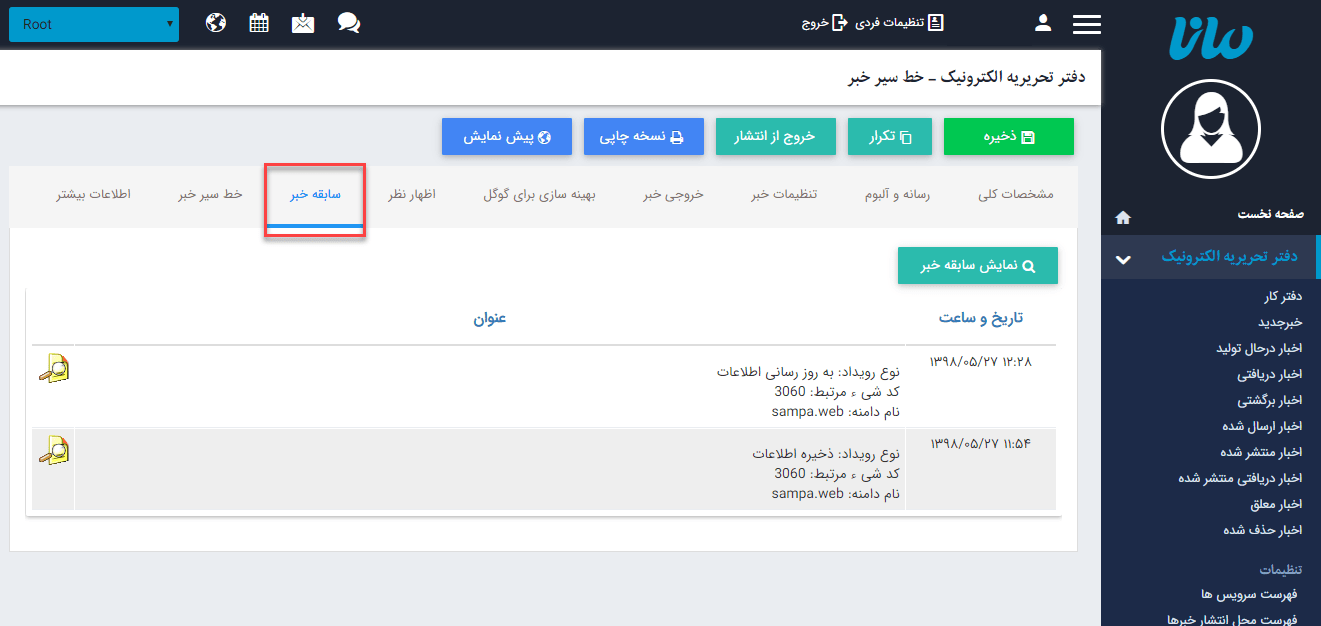Click the green ذخیره save button
Screen dimensions: 1321x626
pyautogui.click(x=1008, y=137)
